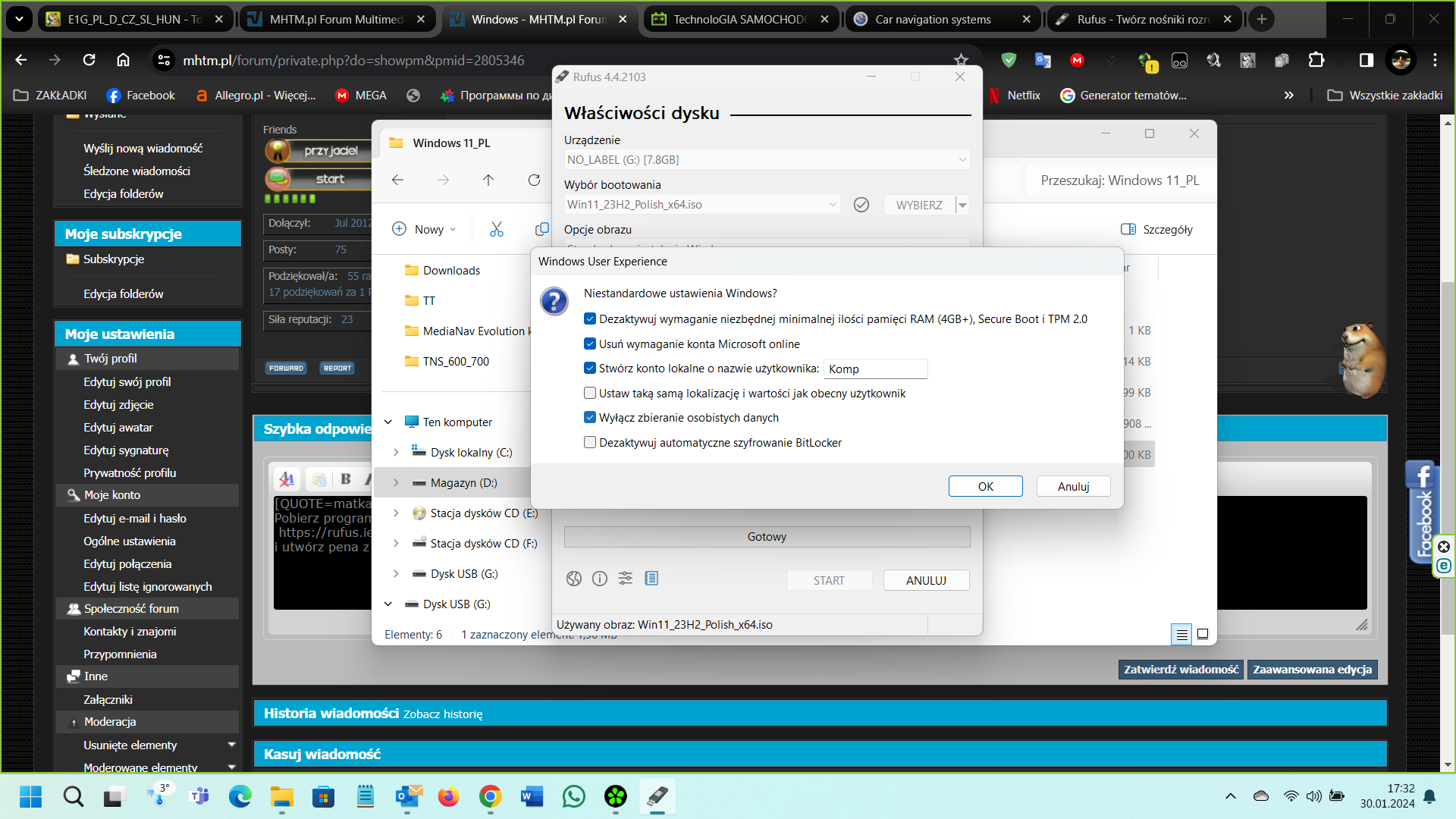The height and width of the screenshot is (819, 1456).
Task: Click ANULUJ button in Rufus
Action: [926, 580]
